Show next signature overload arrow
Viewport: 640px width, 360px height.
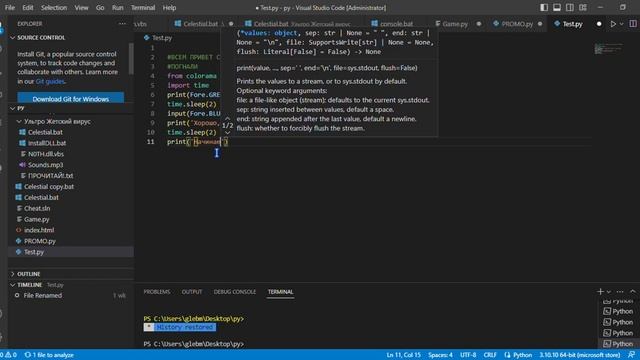[x=227, y=133]
